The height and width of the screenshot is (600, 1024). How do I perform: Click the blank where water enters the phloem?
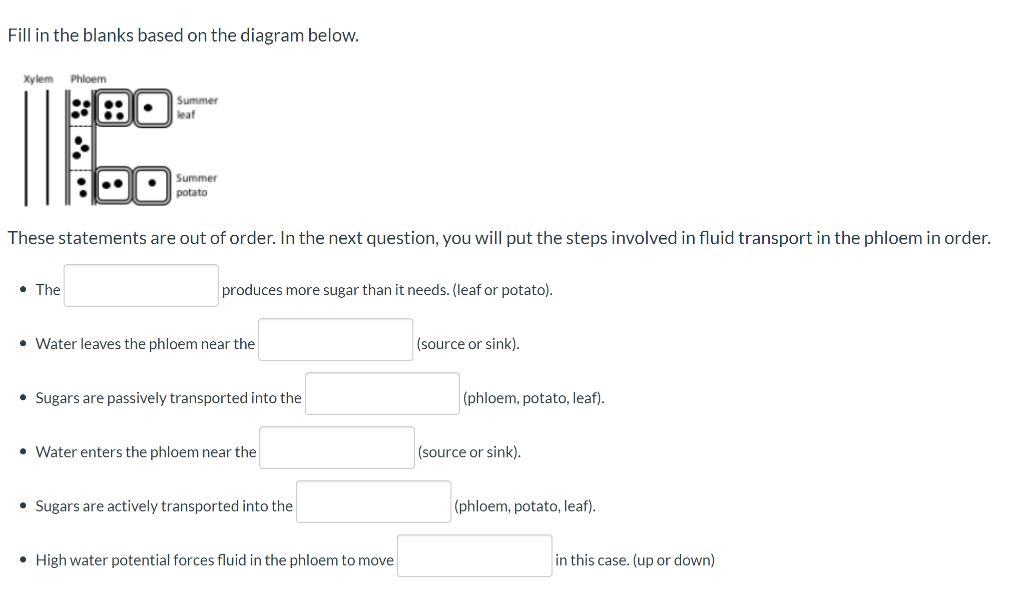click(336, 447)
